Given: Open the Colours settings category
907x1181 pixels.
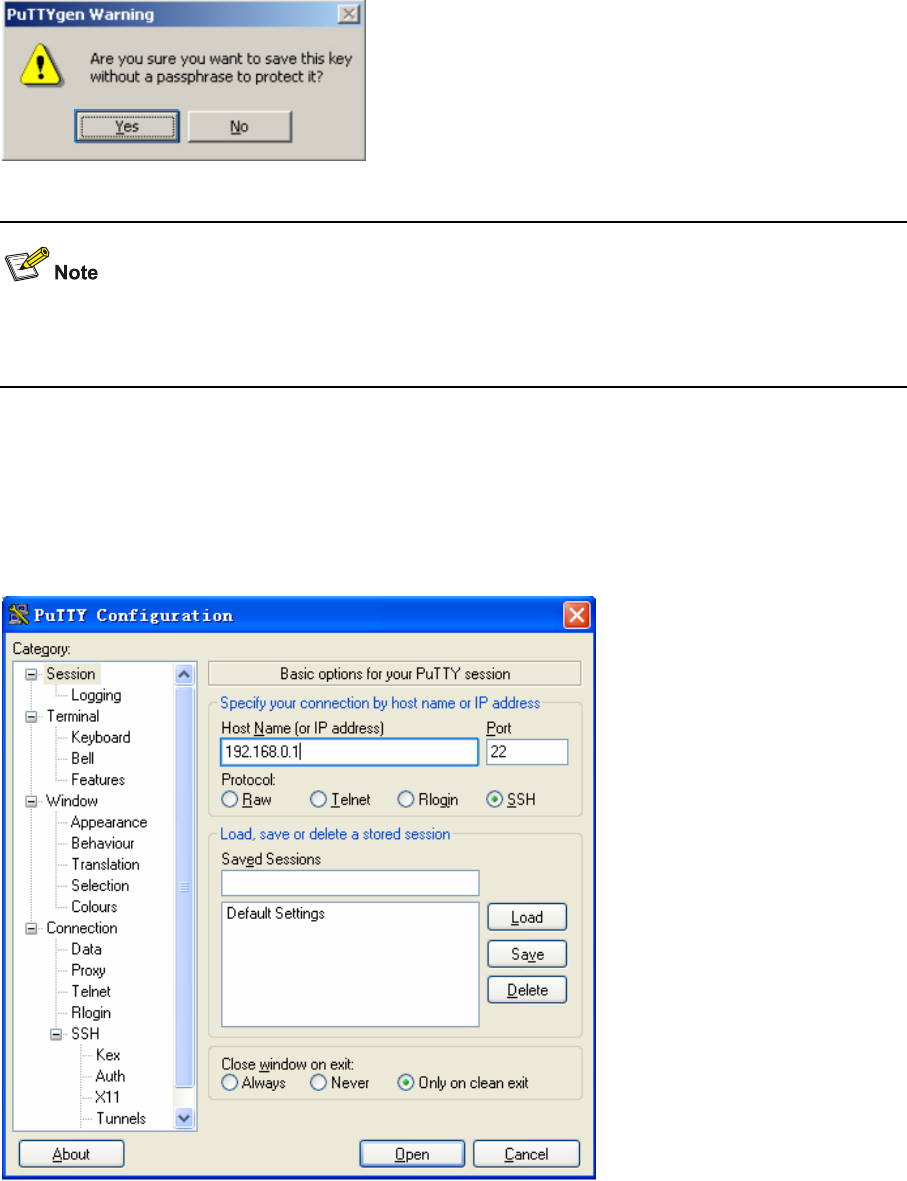Looking at the screenshot, I should pos(93,907).
